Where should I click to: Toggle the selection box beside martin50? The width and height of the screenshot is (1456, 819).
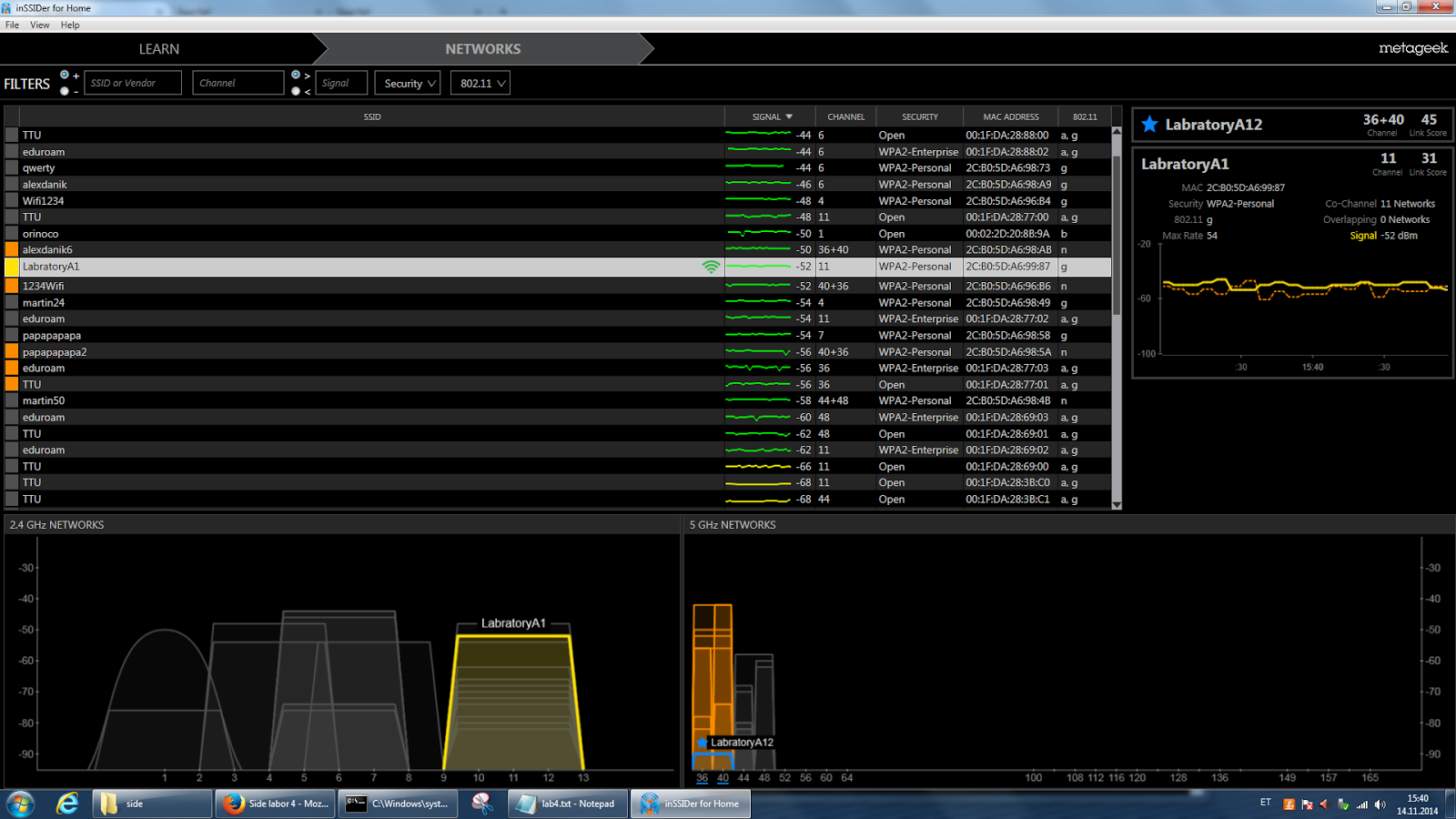[12, 400]
